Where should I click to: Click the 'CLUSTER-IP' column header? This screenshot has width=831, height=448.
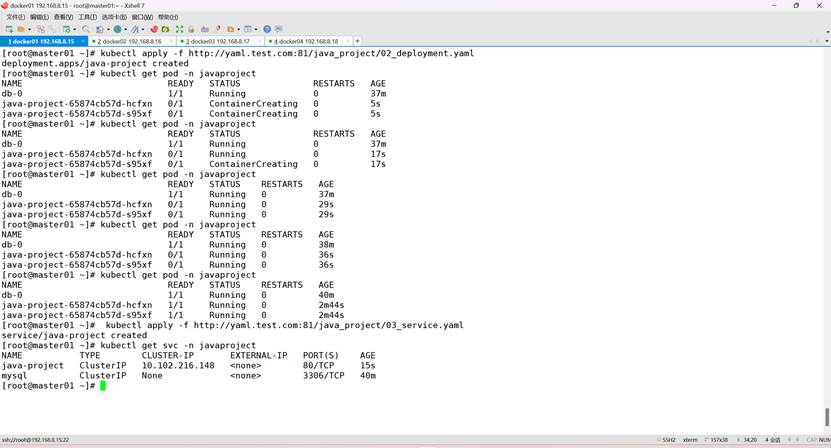point(167,355)
